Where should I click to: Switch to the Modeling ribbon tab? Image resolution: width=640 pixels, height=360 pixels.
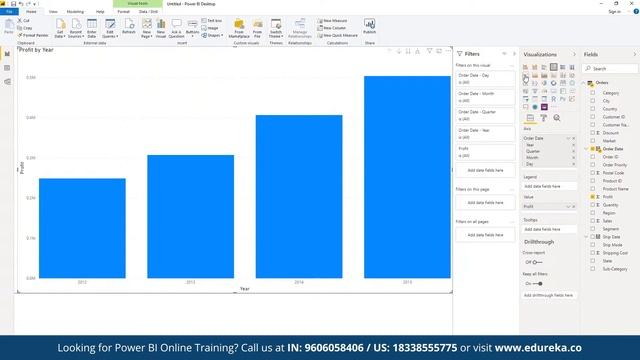coord(75,12)
